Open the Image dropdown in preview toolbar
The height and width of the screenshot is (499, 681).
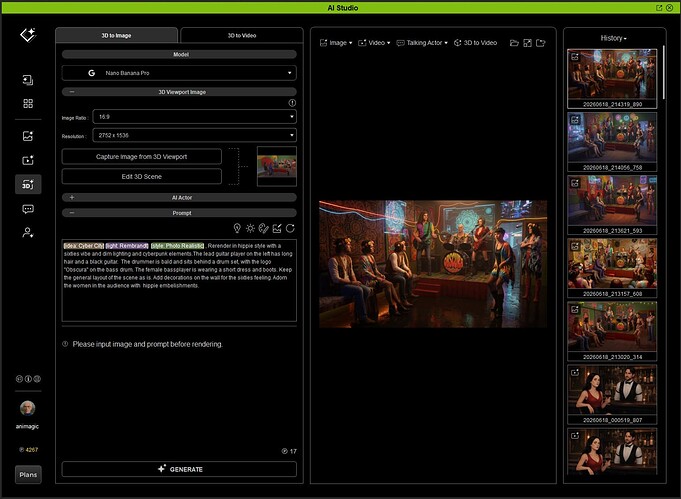click(x=336, y=43)
